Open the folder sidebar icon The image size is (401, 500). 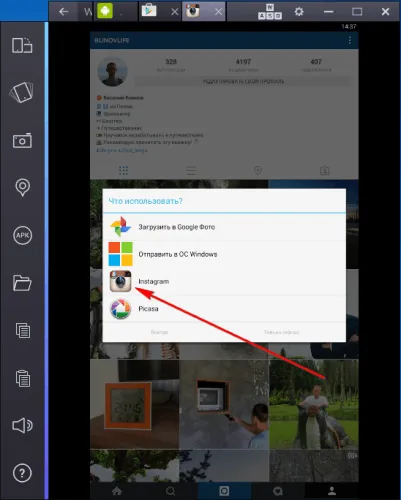coord(22,283)
